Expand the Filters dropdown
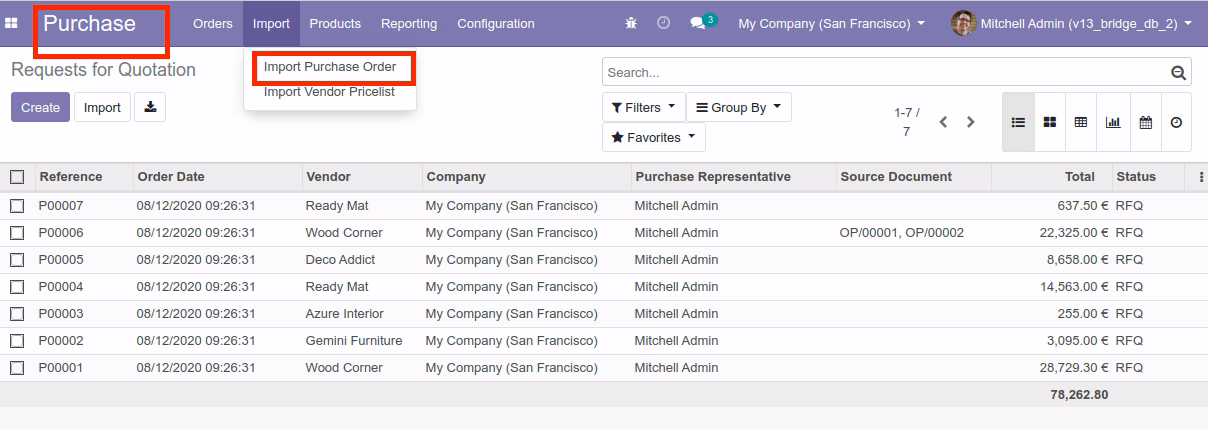The height and width of the screenshot is (430, 1208). [643, 107]
